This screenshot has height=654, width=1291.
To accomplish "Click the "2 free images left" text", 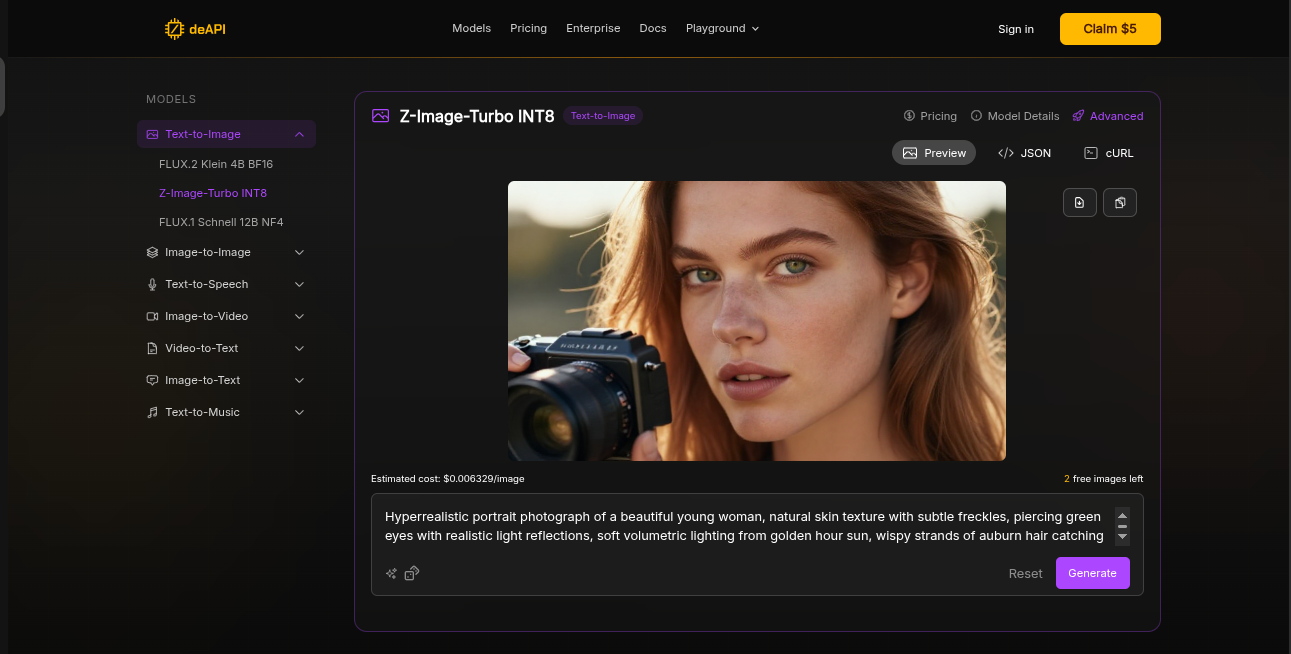I will click(1104, 479).
